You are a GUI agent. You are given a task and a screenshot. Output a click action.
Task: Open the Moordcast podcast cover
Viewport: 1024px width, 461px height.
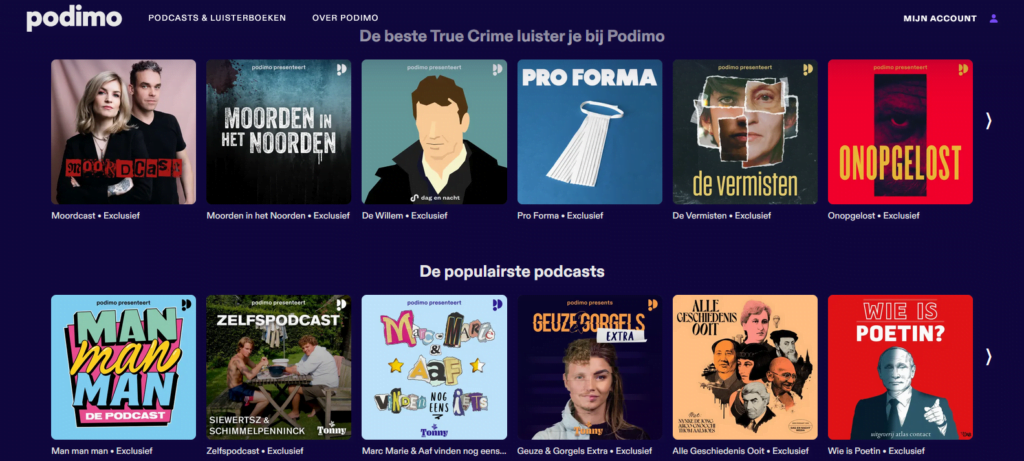click(x=123, y=132)
